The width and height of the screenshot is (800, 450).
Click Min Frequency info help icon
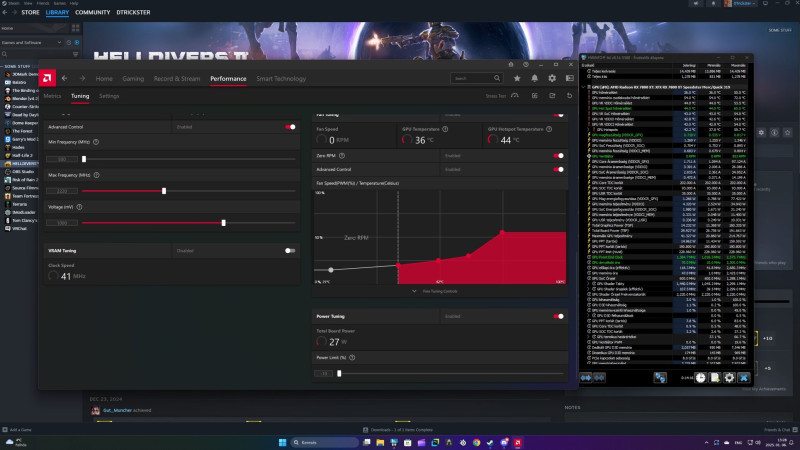click(96, 142)
